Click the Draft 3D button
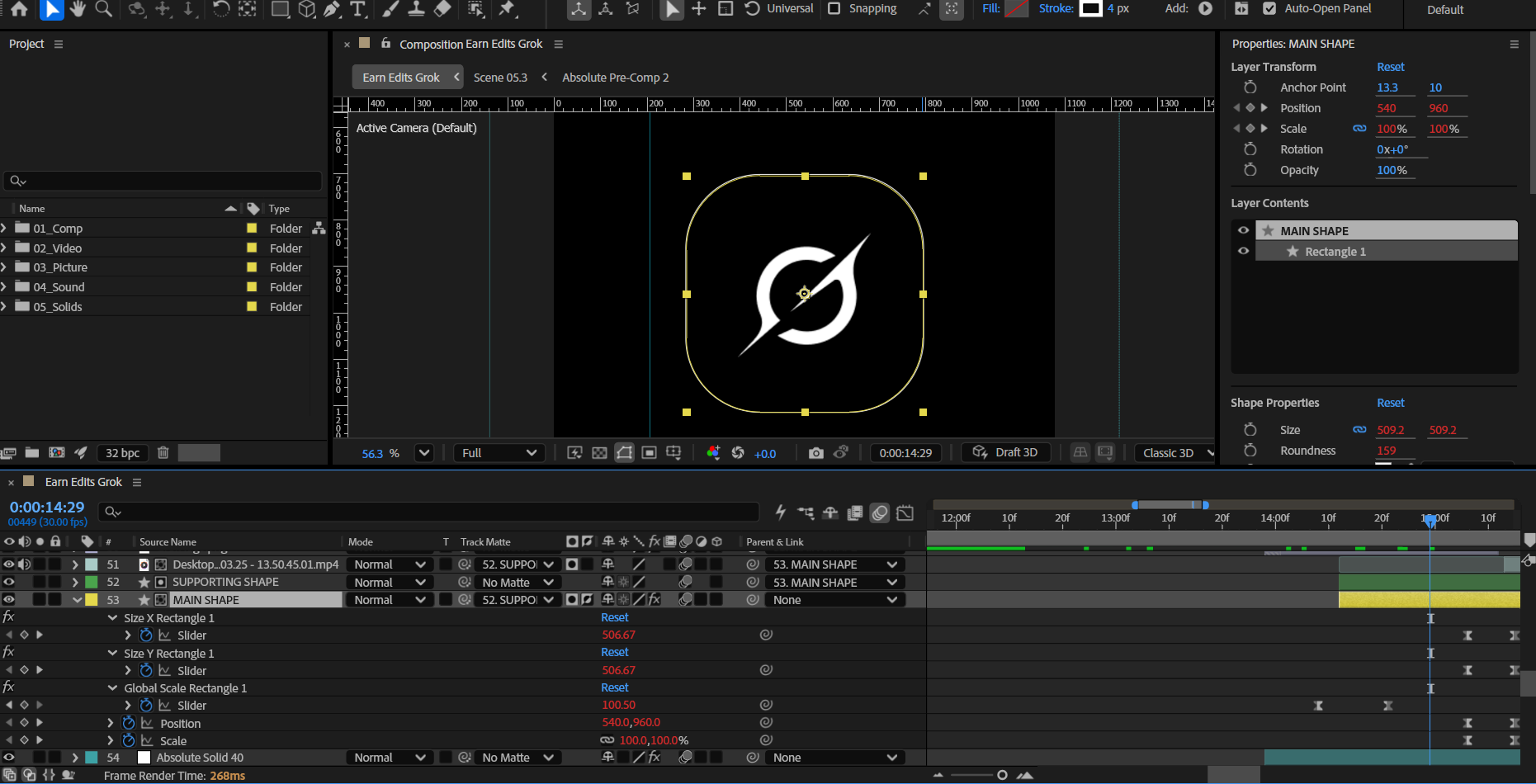The height and width of the screenshot is (784, 1536). coord(1006,452)
